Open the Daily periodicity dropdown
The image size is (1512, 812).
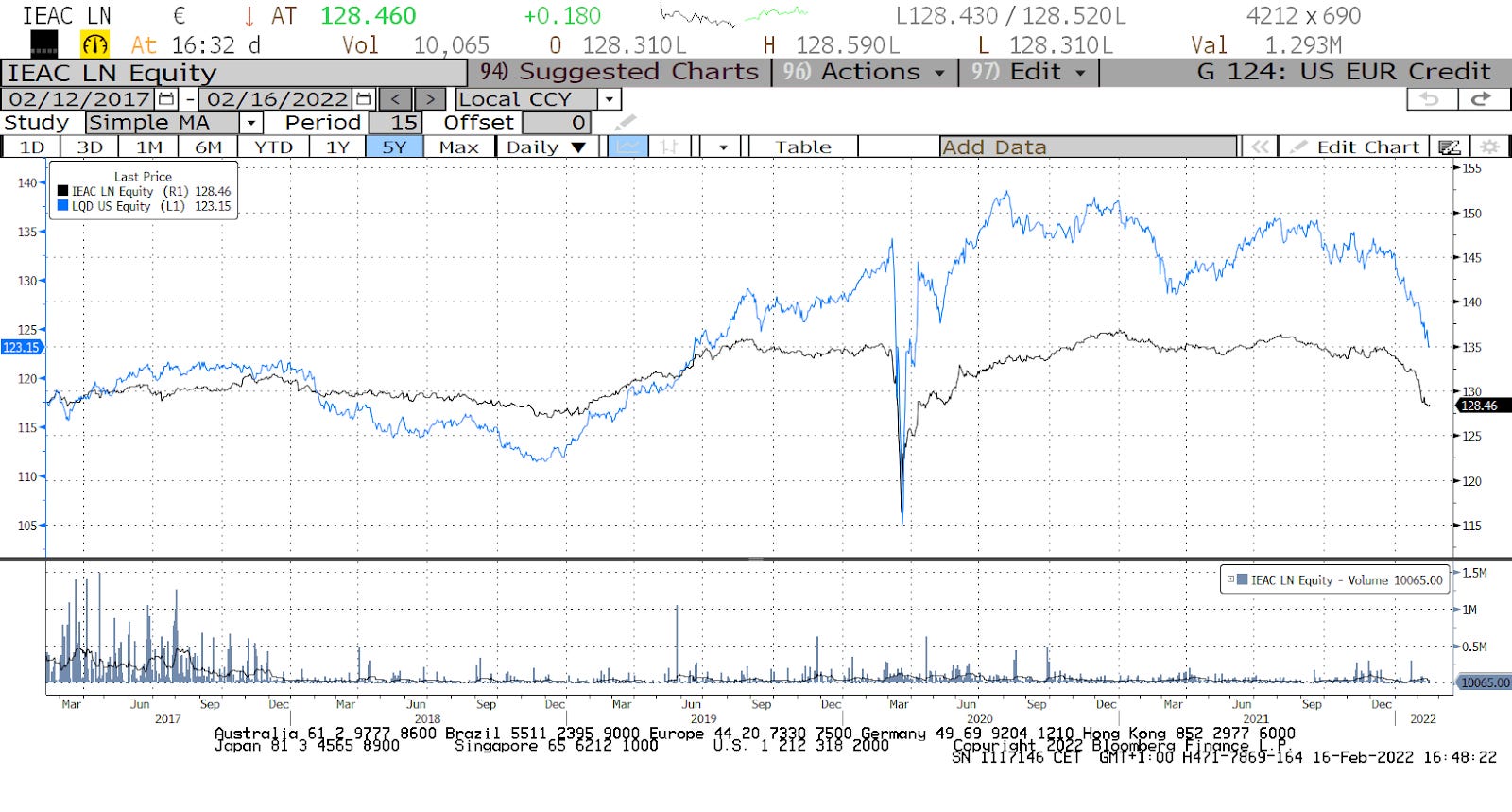click(547, 147)
